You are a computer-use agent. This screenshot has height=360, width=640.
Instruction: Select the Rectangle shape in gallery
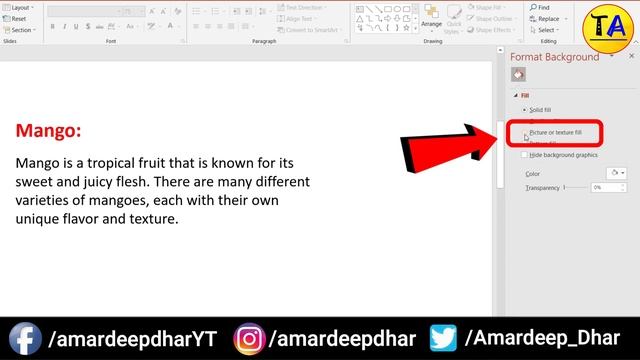[x=388, y=9]
